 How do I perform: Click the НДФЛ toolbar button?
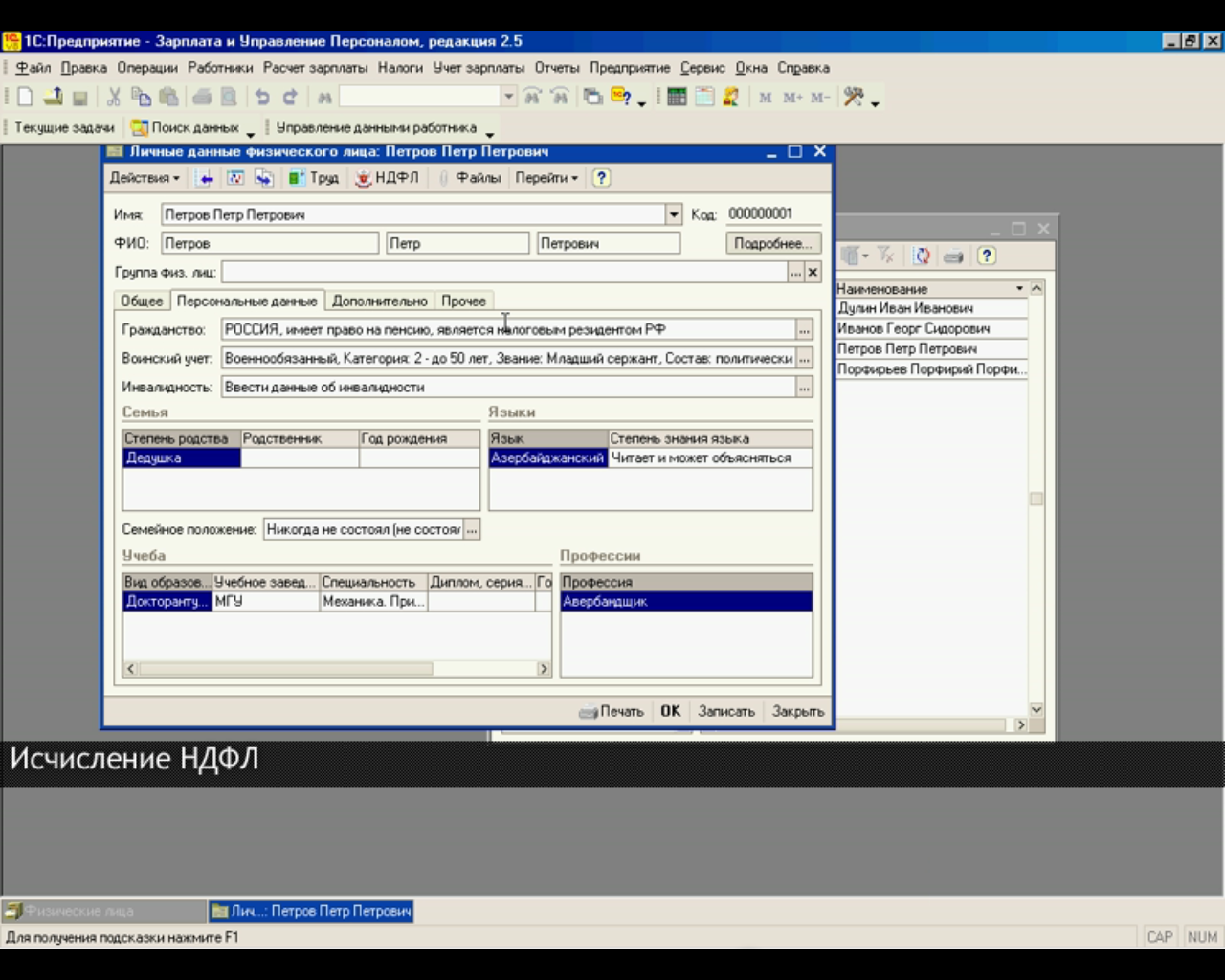[387, 178]
